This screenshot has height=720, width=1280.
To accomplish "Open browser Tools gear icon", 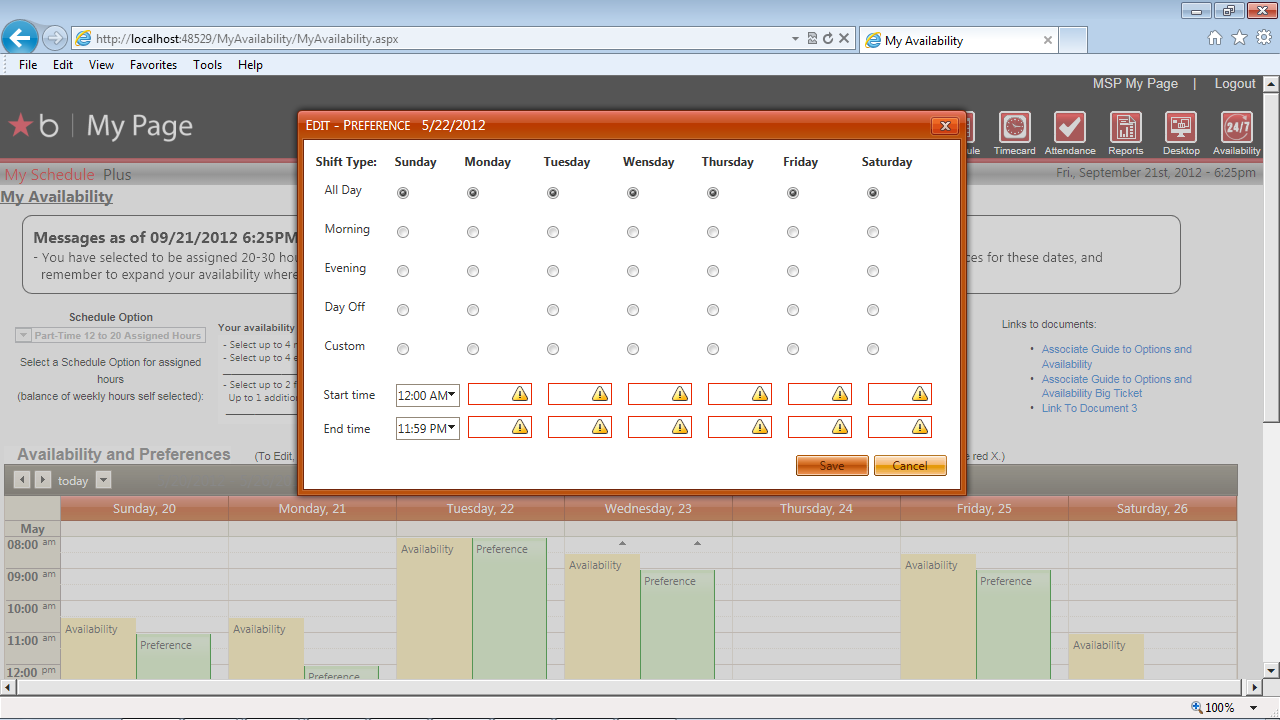I will click(1264, 38).
